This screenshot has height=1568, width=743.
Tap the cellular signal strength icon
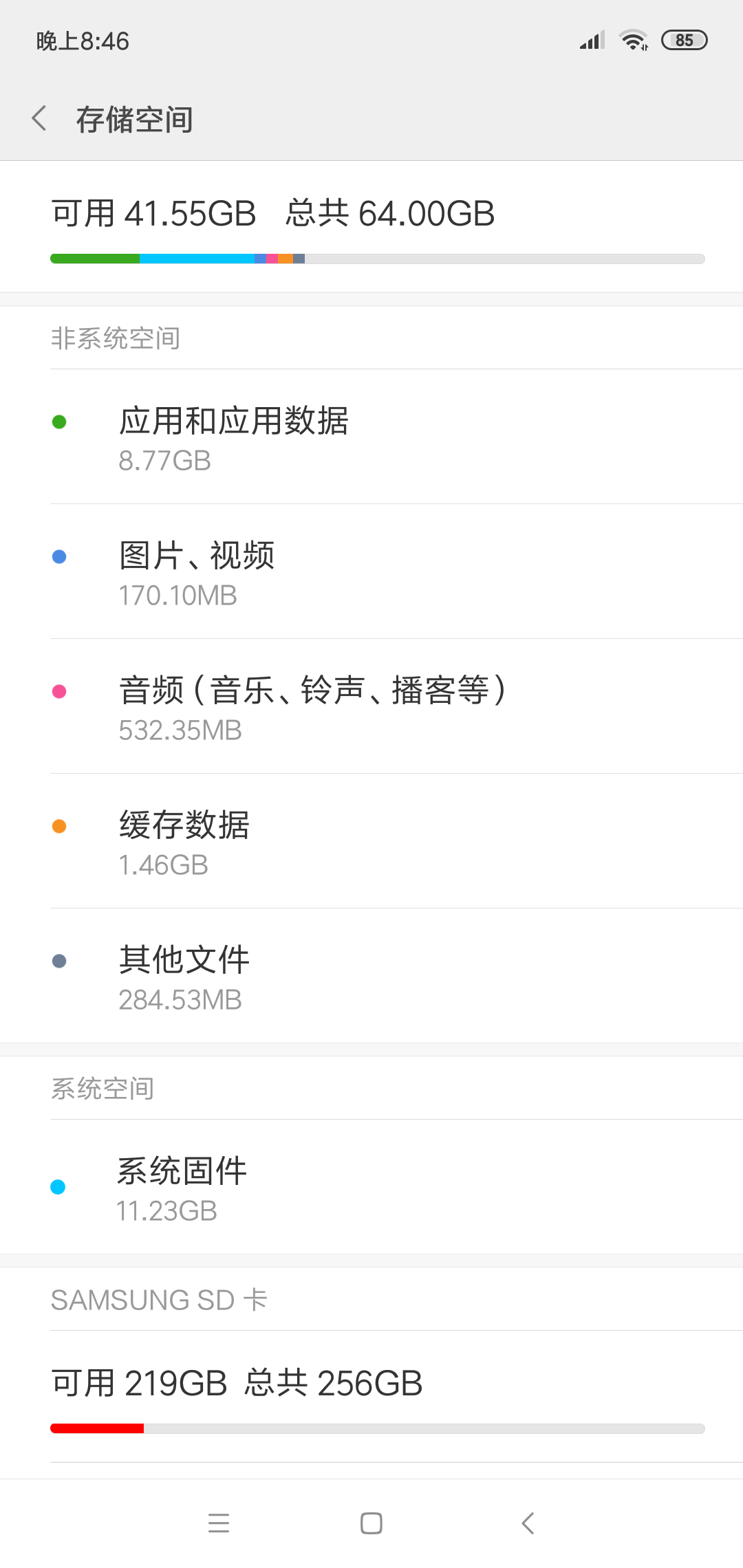click(x=592, y=40)
